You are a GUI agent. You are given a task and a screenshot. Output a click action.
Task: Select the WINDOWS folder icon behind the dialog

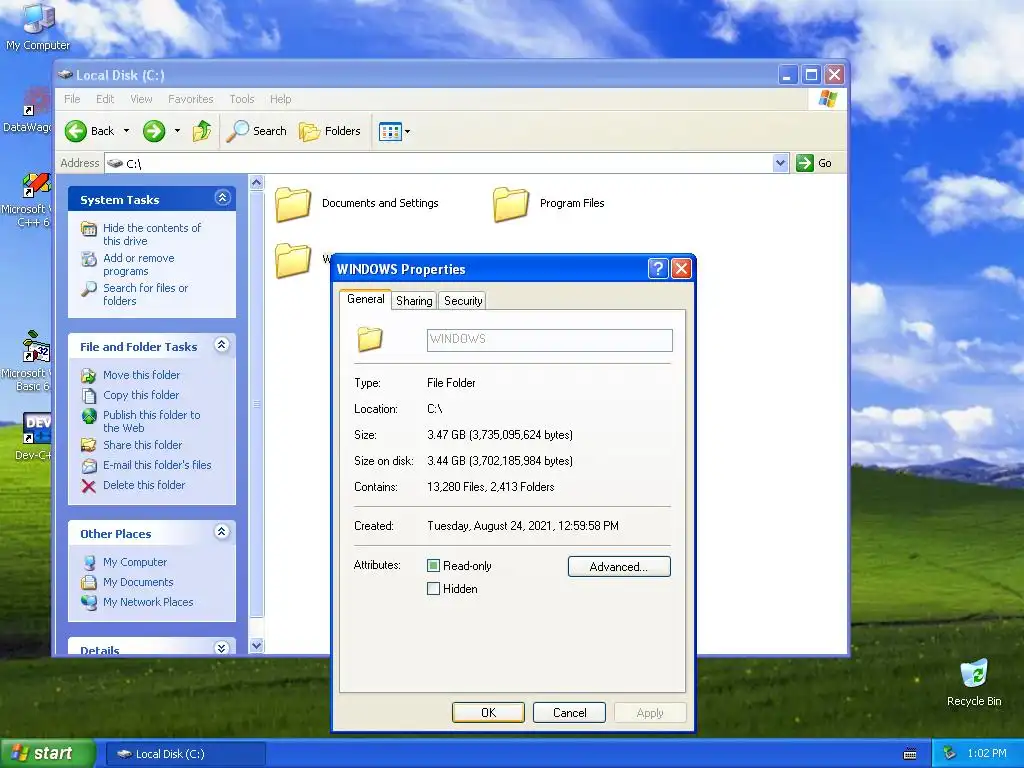[x=293, y=260]
